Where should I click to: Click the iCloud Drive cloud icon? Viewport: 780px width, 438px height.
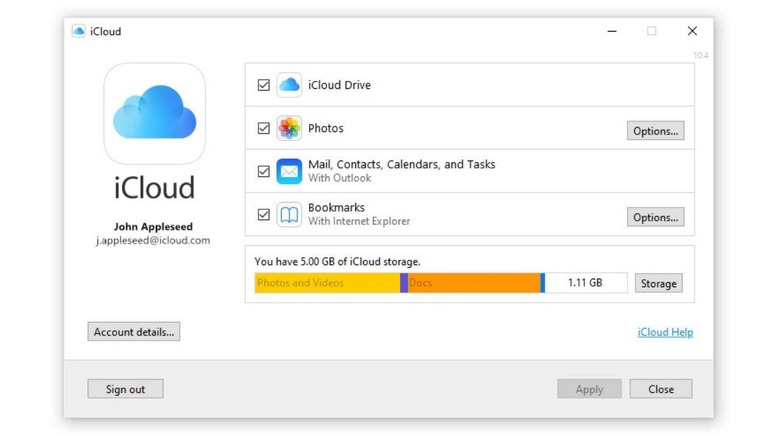[x=289, y=85]
